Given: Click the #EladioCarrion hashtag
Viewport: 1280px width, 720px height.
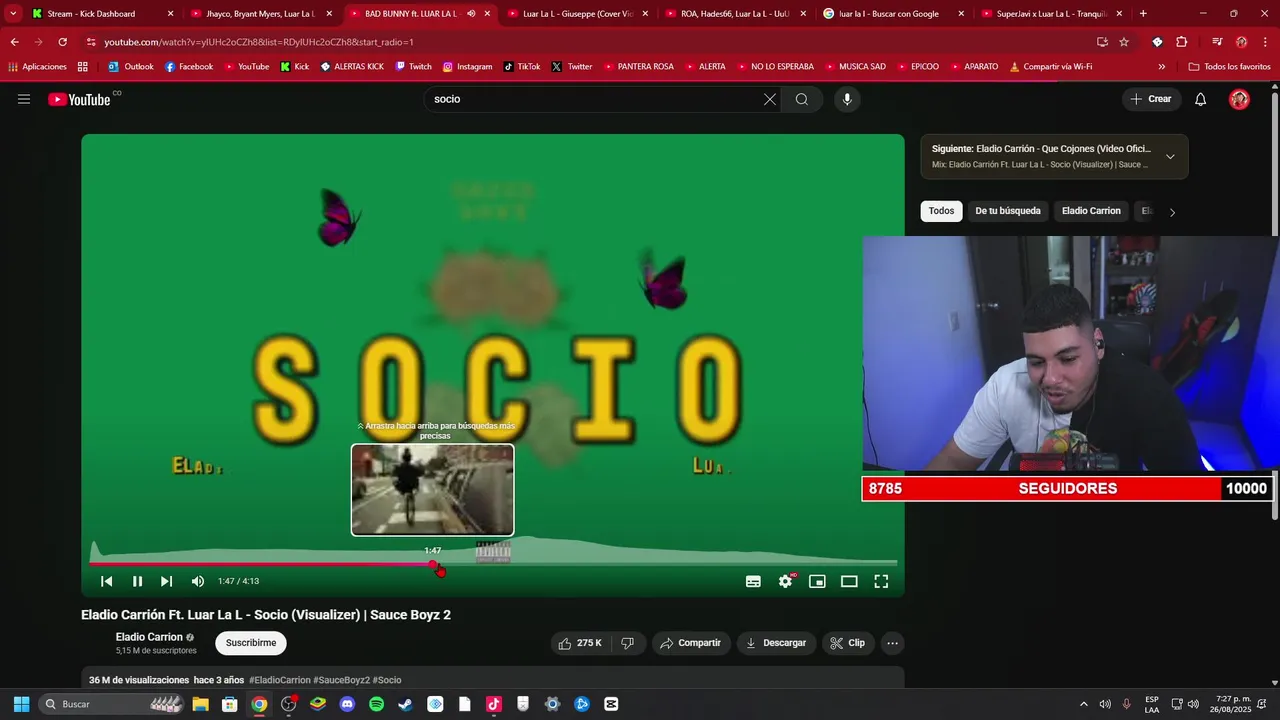Looking at the screenshot, I should pos(280,680).
